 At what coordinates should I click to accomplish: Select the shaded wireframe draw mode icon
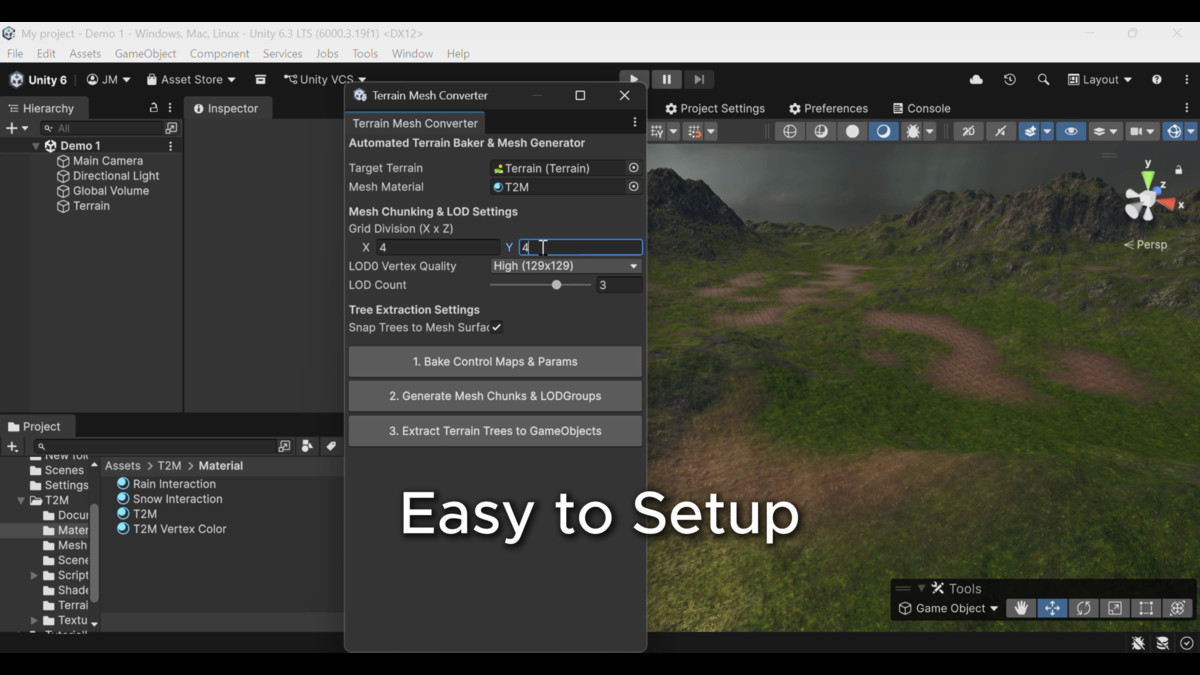821,132
